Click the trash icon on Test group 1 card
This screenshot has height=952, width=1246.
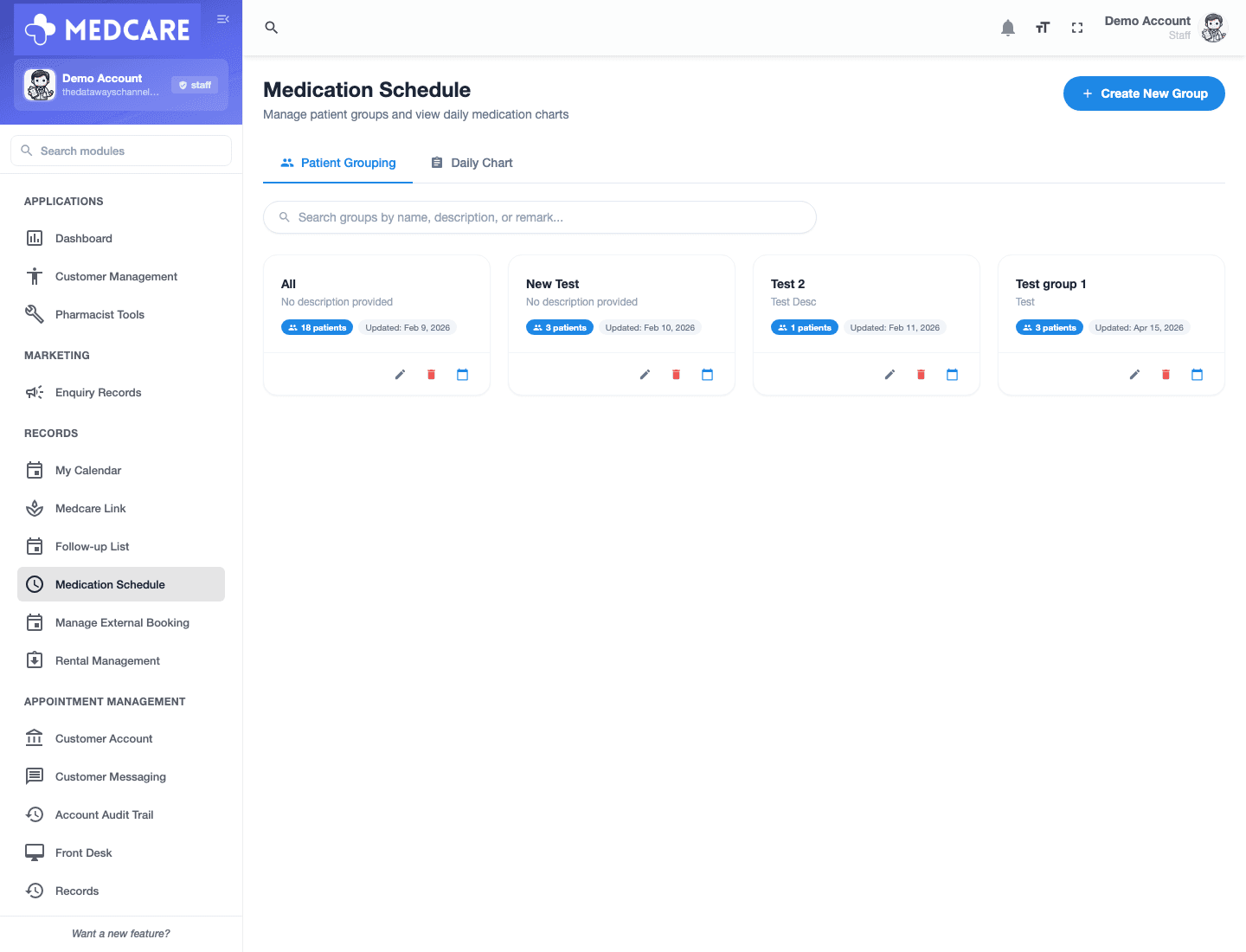tap(1166, 375)
